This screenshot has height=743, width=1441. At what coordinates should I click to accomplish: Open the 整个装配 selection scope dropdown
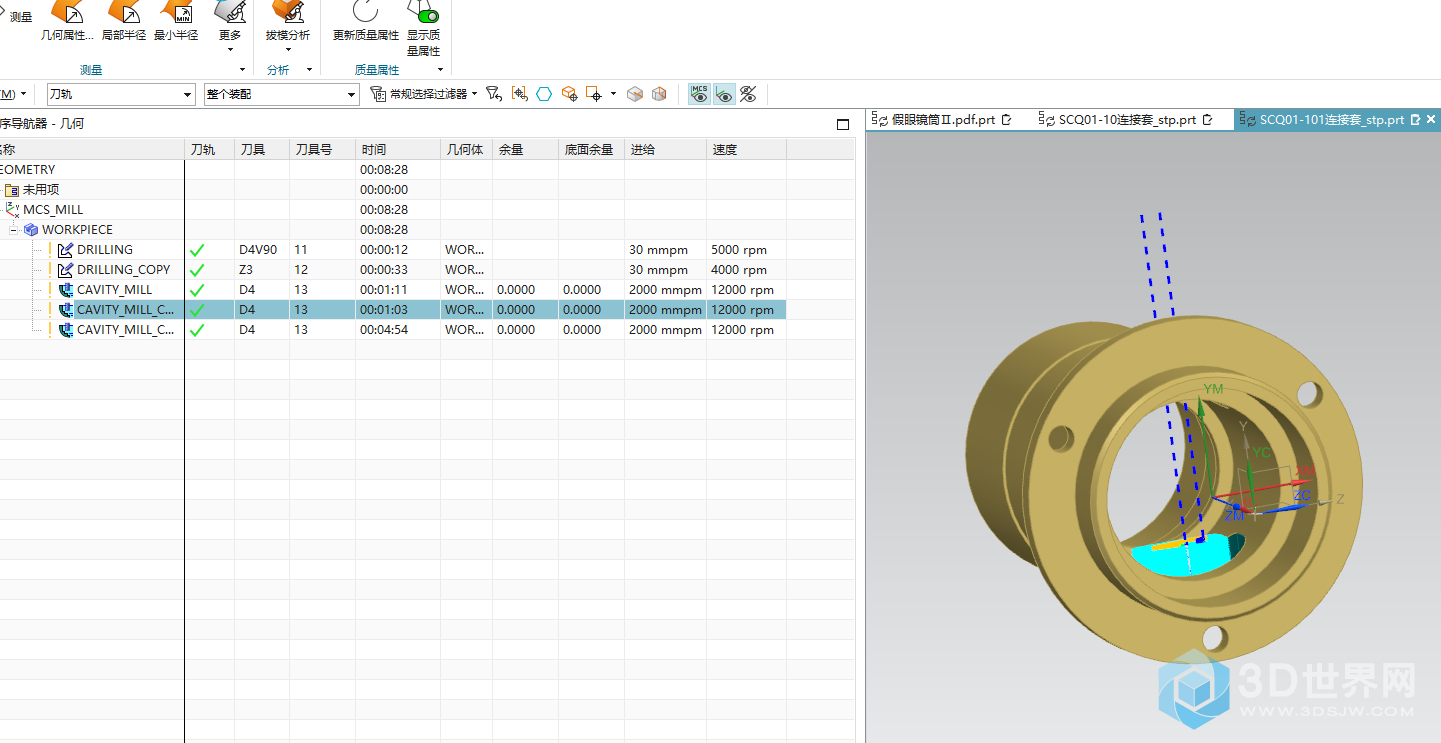281,94
